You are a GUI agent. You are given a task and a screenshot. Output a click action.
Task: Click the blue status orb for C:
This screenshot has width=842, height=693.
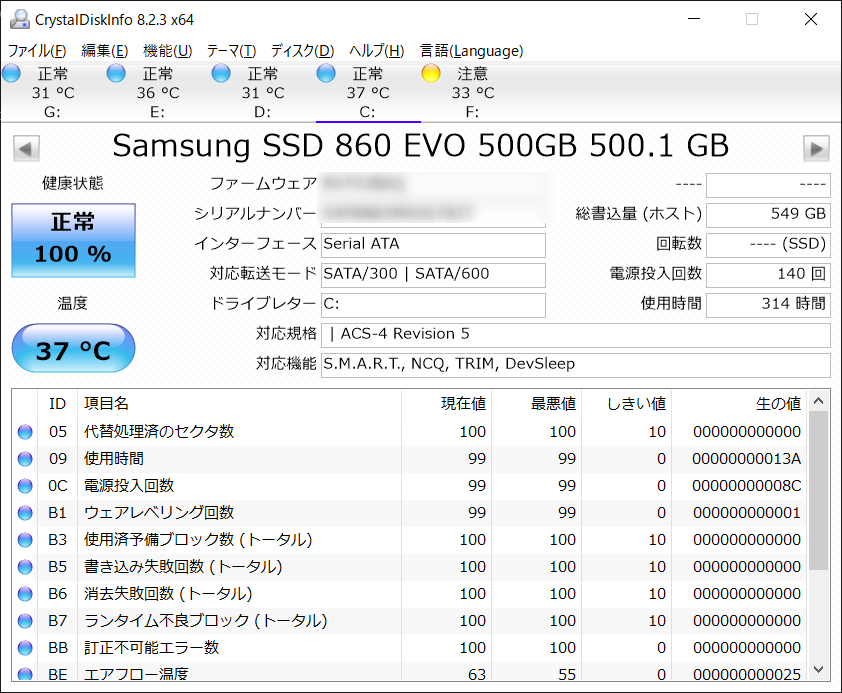(x=326, y=73)
